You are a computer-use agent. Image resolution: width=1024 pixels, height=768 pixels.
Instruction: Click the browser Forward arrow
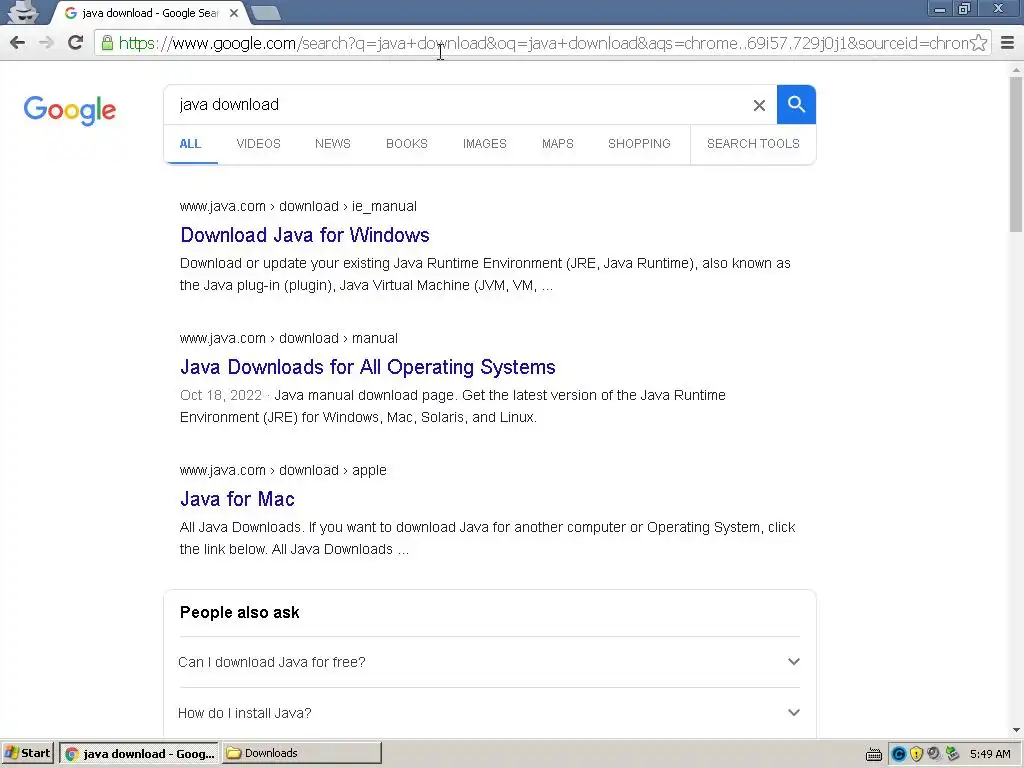[x=46, y=43]
